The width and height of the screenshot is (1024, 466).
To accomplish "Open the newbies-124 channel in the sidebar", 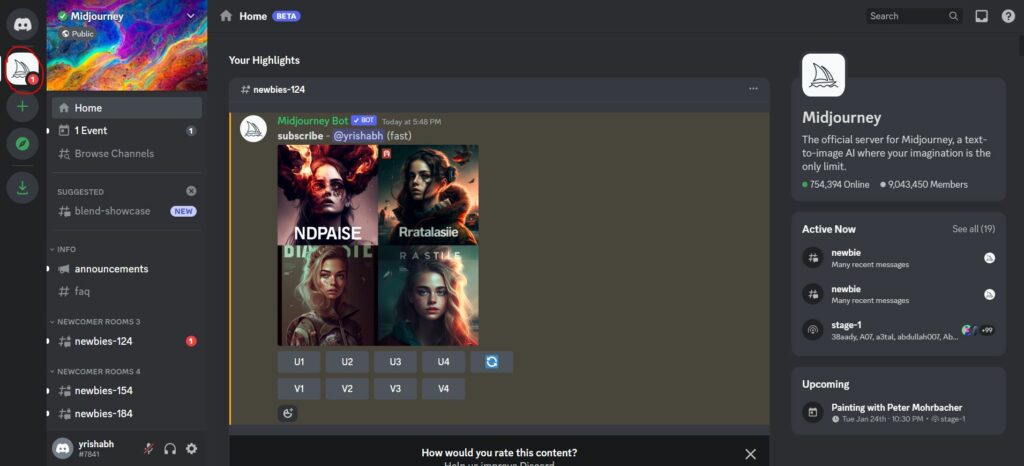I will [x=127, y=341].
